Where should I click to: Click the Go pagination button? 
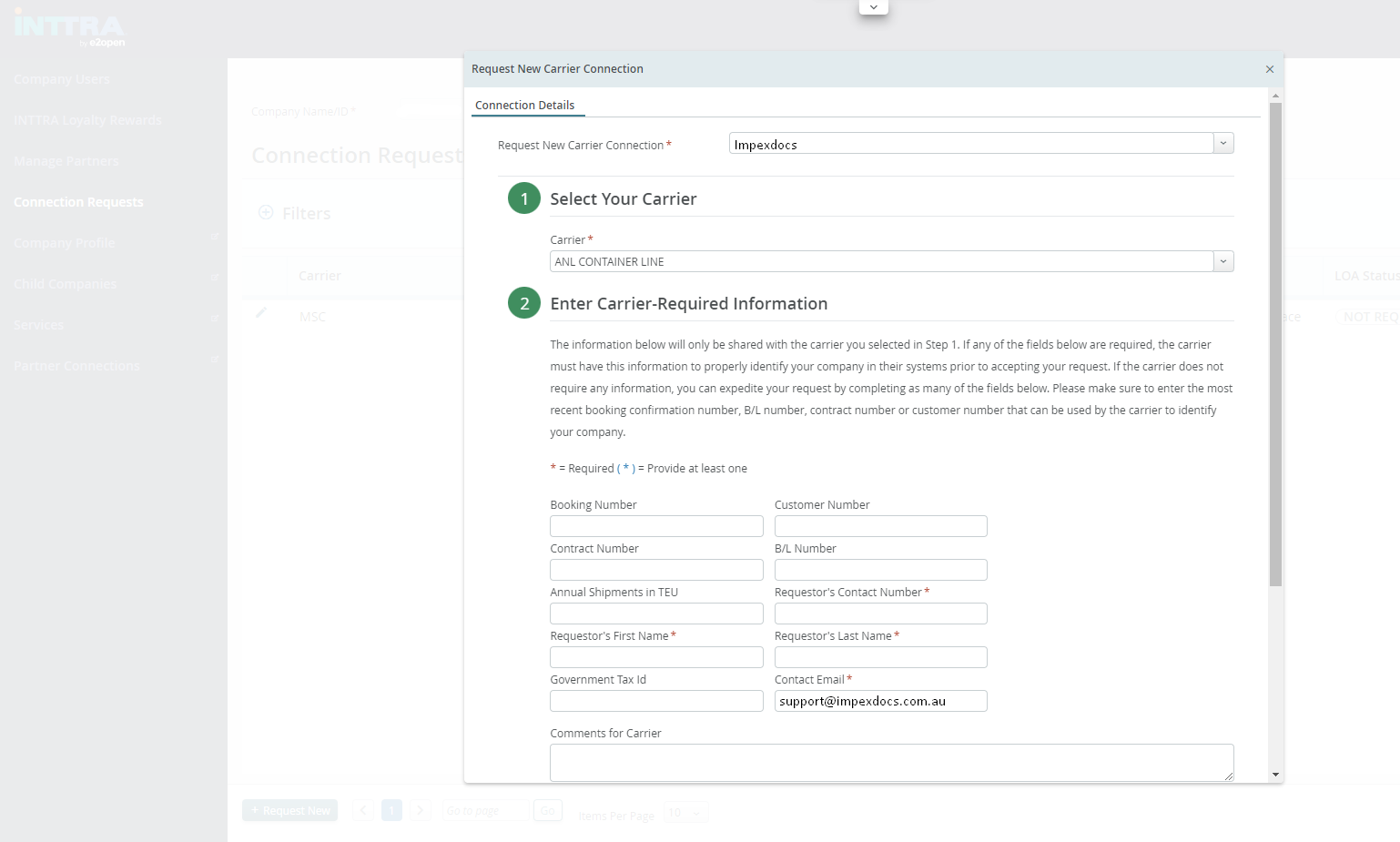click(x=547, y=810)
